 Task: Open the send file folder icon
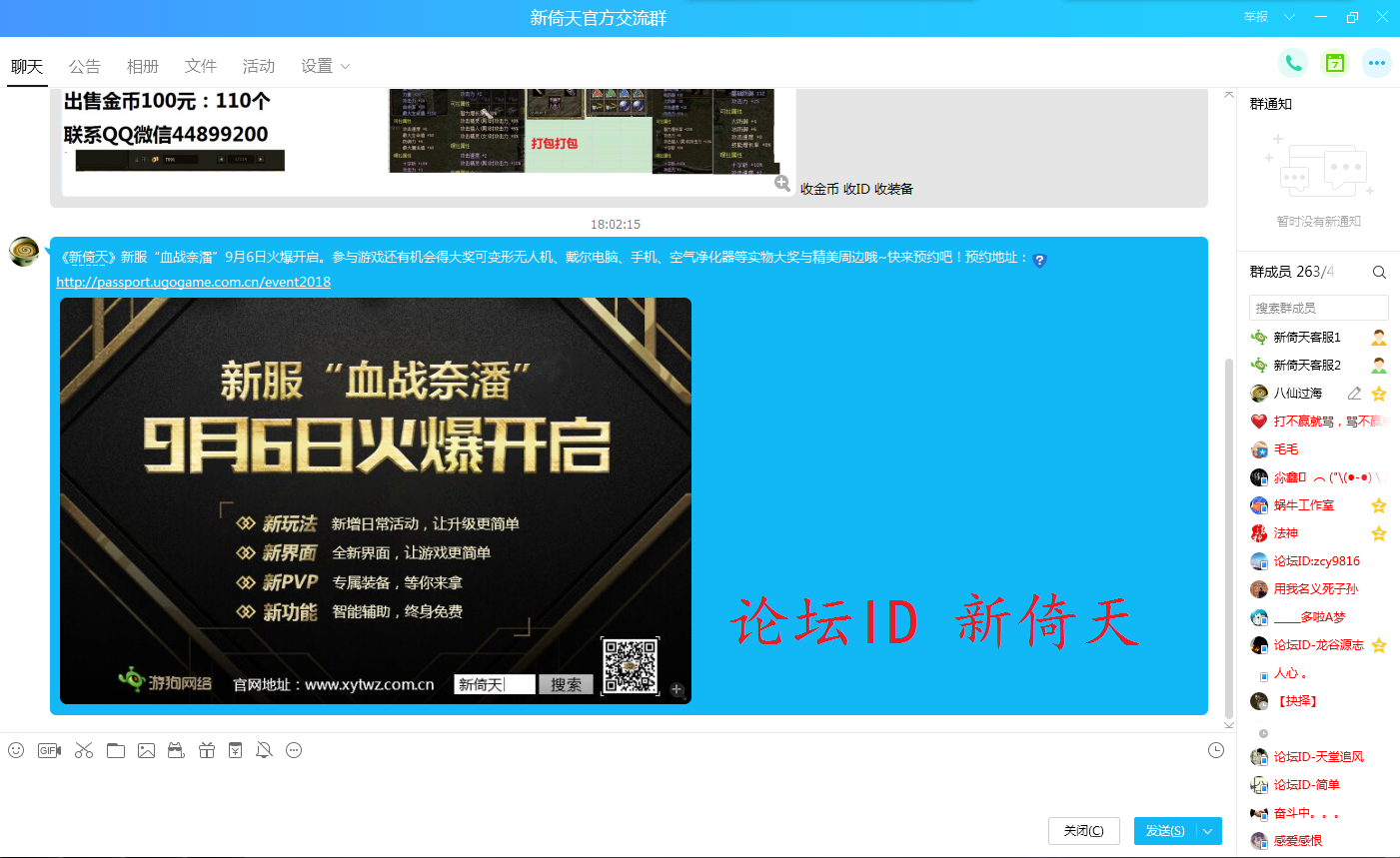click(x=116, y=750)
